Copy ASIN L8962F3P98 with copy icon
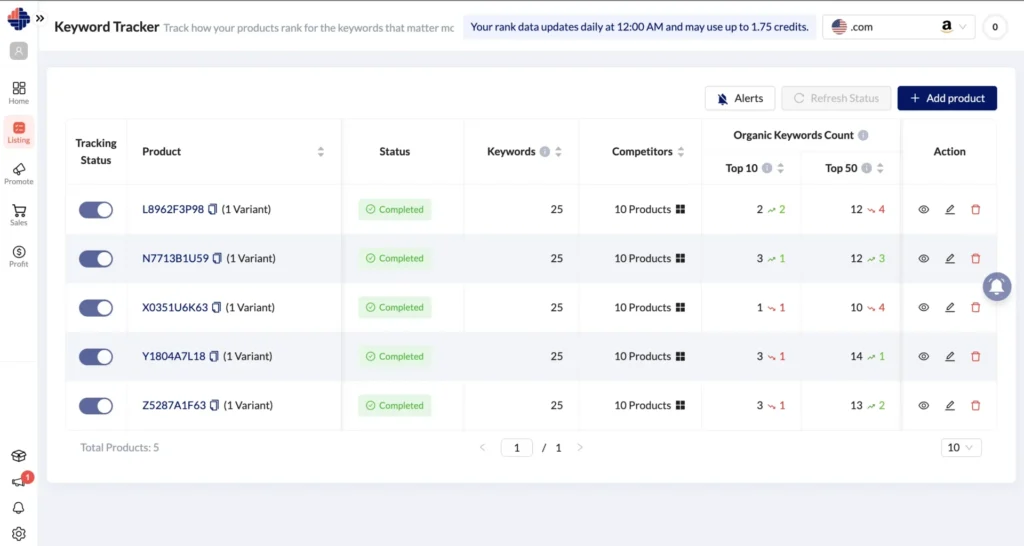 pyautogui.click(x=212, y=209)
